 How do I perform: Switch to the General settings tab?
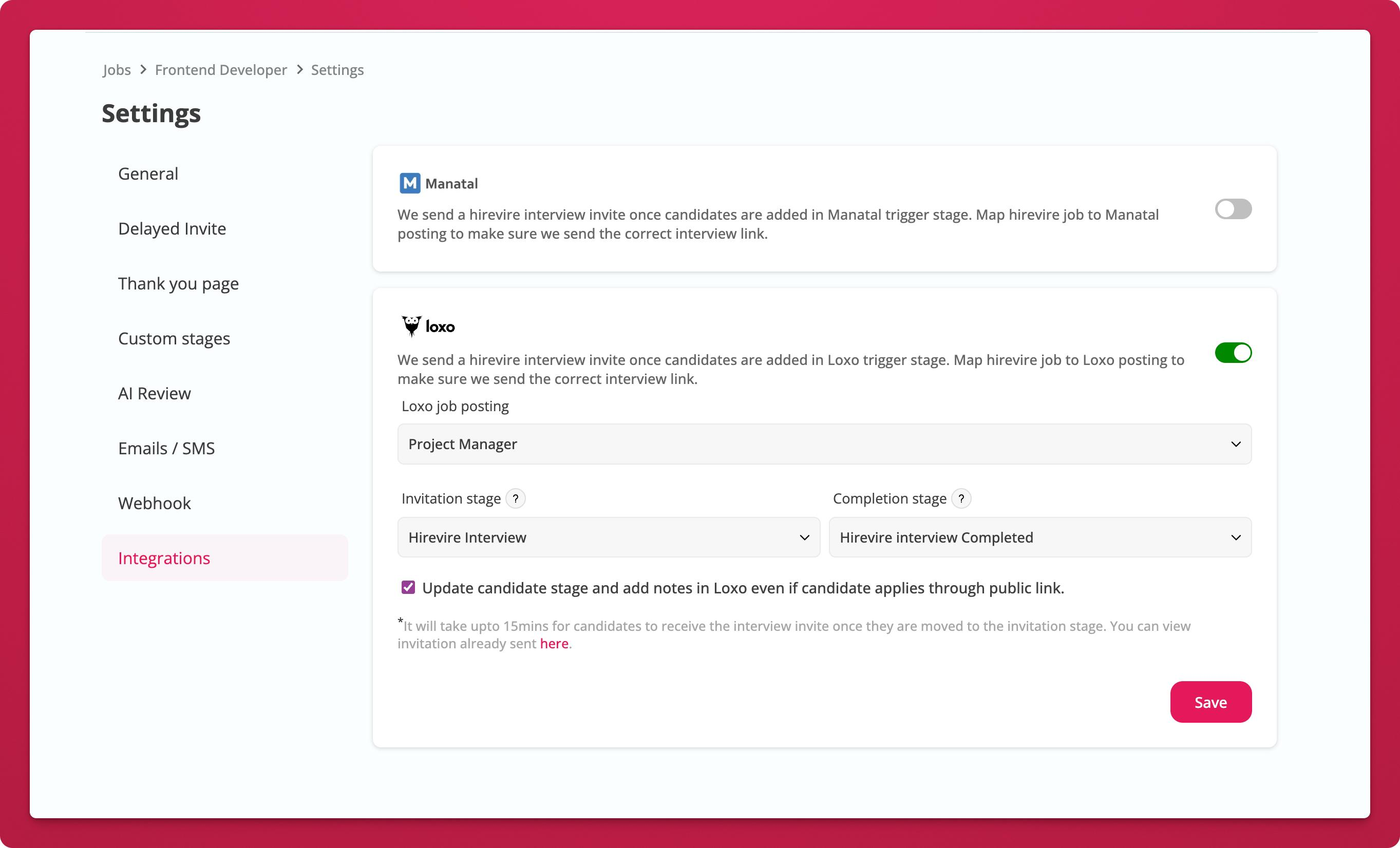148,174
